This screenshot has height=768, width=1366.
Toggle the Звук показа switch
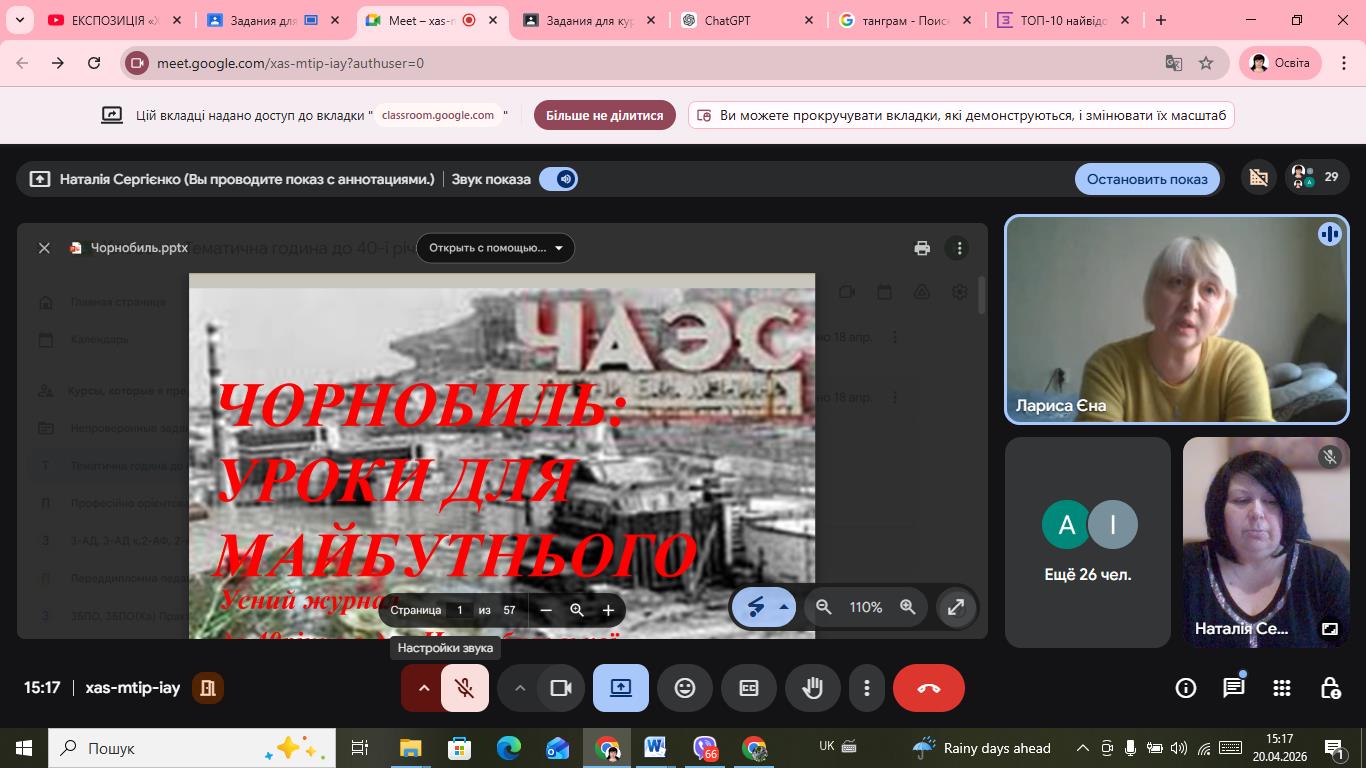click(x=558, y=179)
